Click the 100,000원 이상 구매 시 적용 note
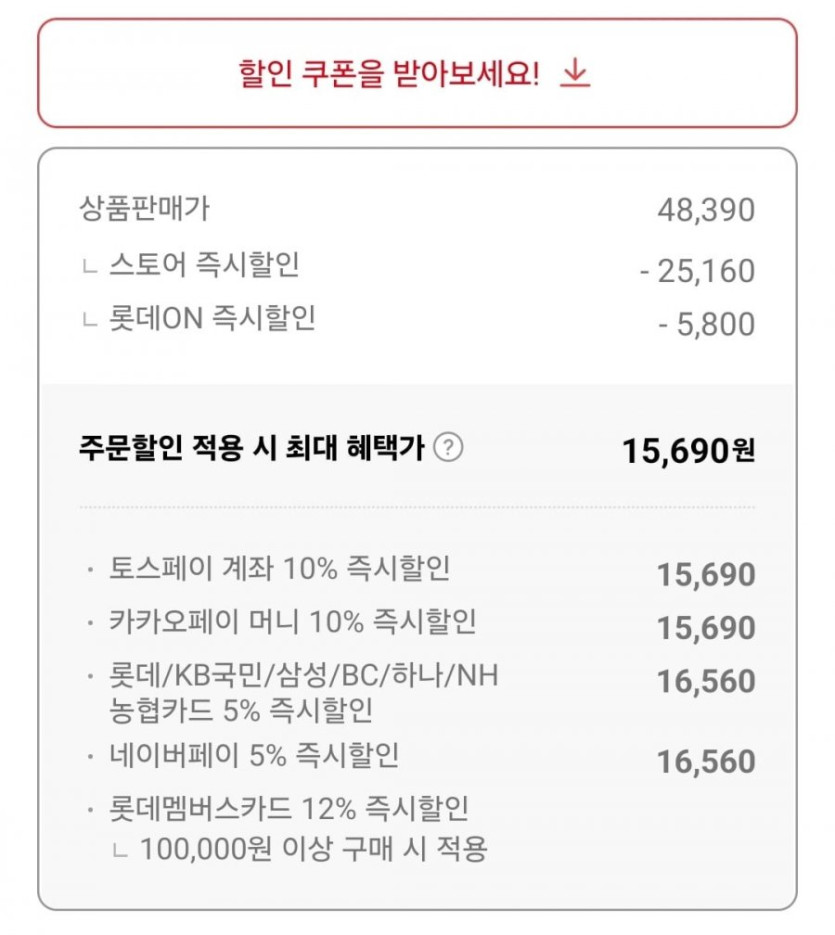This screenshot has width=835, height=935. (x=313, y=850)
